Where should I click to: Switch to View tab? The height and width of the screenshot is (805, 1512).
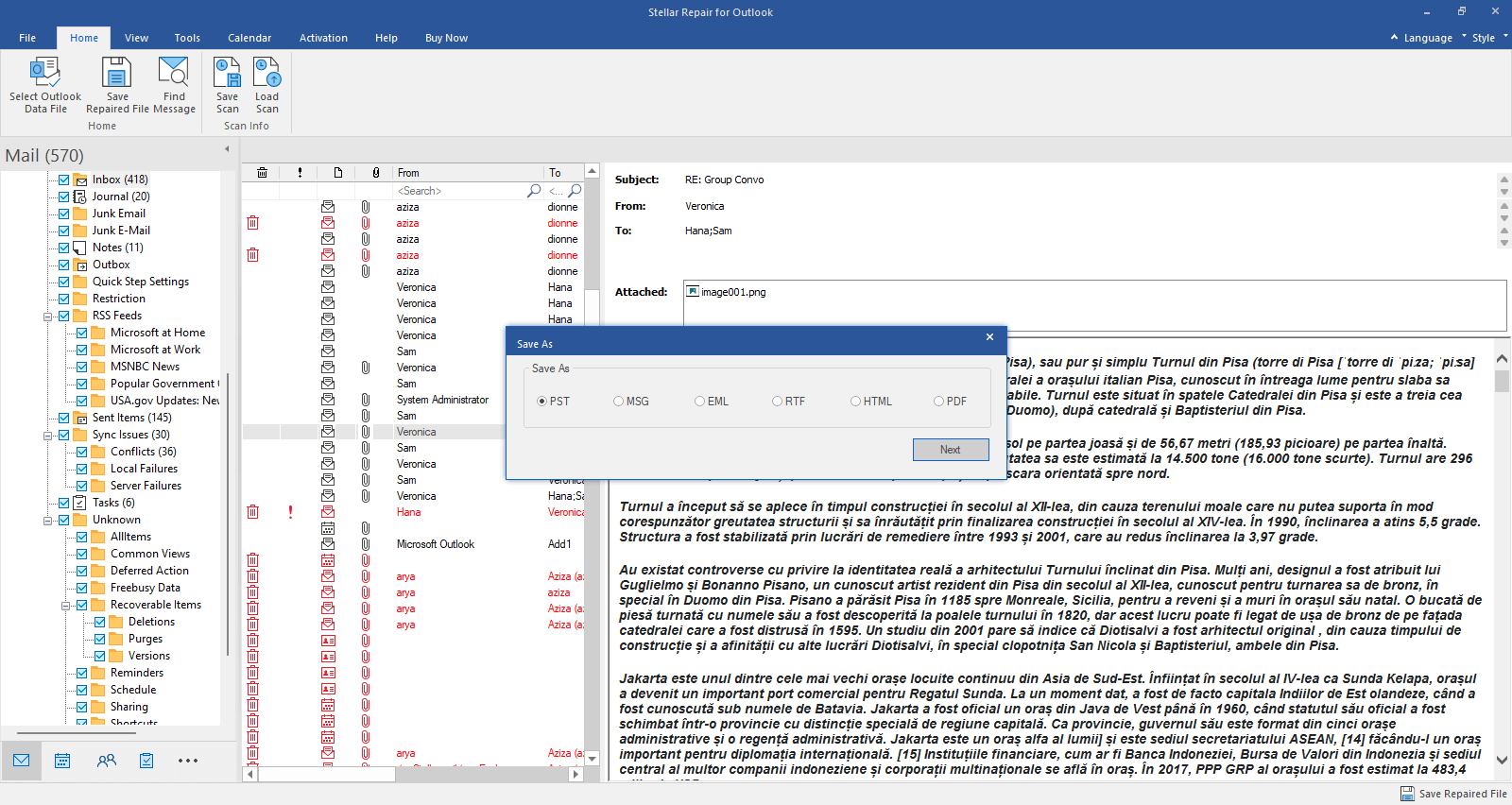coord(136,38)
